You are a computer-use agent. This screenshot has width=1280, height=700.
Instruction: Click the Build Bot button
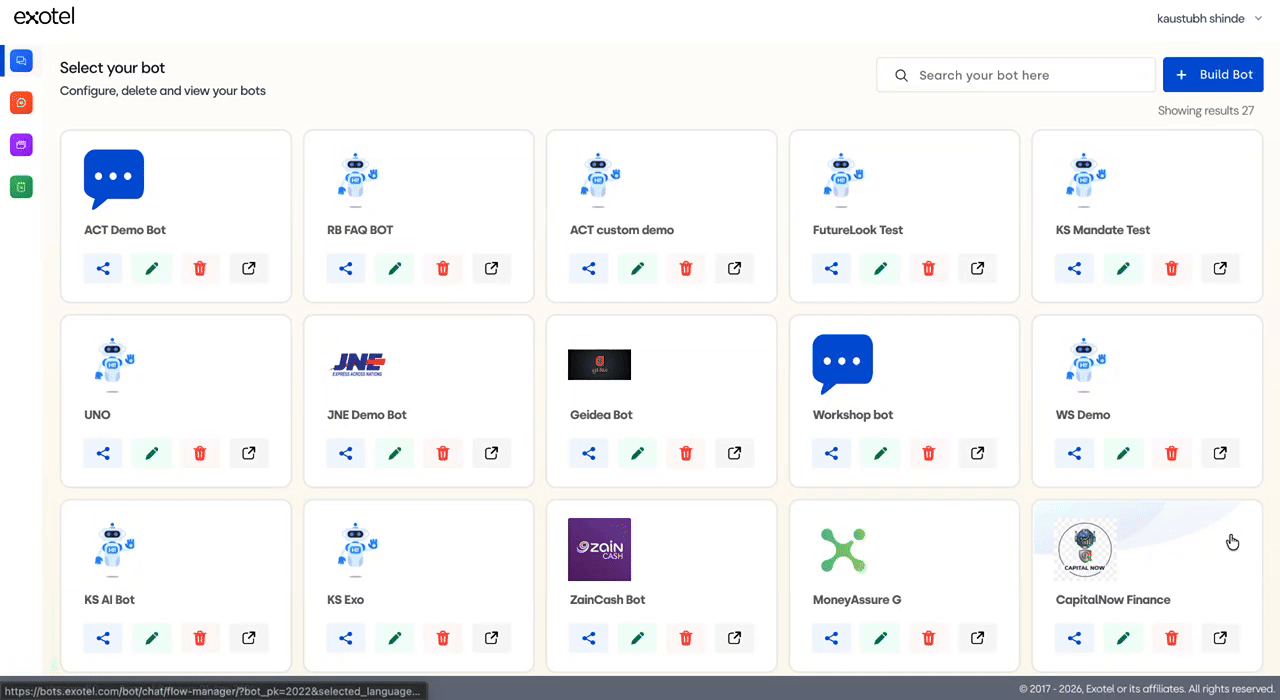point(1213,75)
